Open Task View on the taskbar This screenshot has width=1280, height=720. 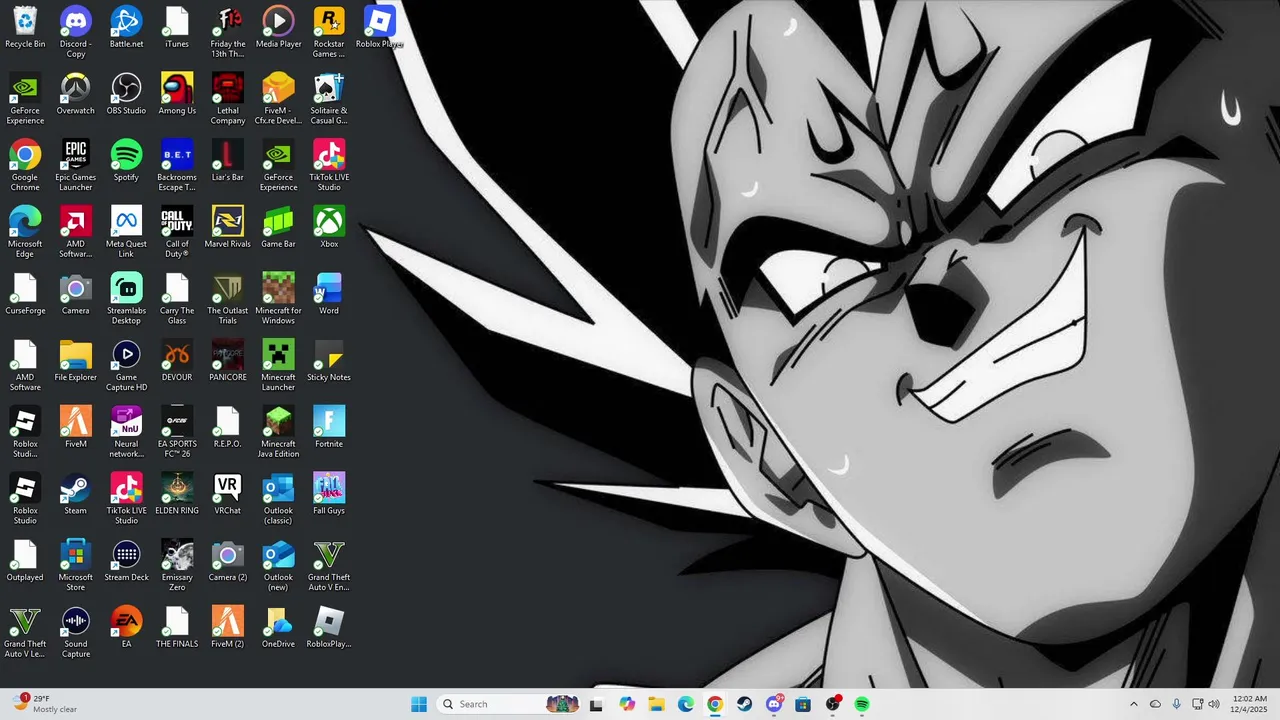(597, 704)
